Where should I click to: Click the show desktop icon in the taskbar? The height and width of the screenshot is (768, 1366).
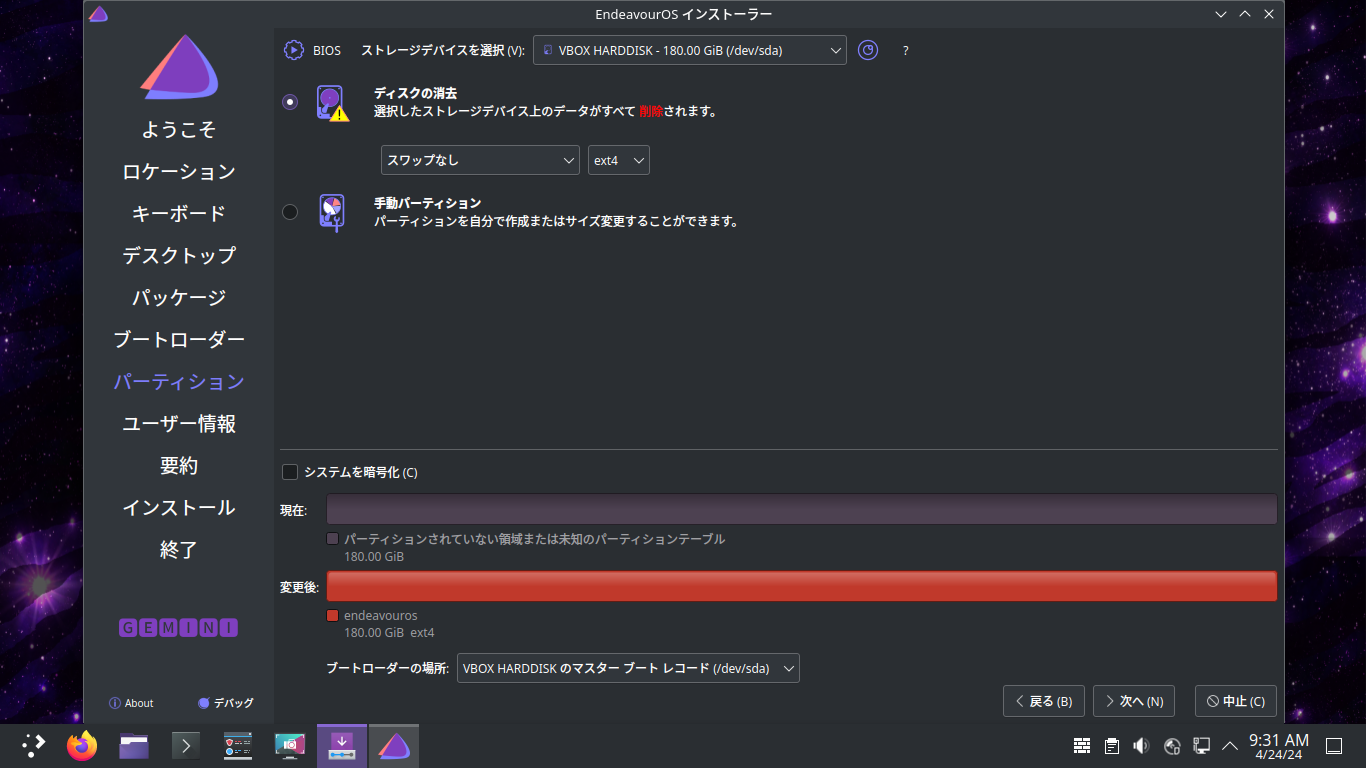pos(1334,746)
